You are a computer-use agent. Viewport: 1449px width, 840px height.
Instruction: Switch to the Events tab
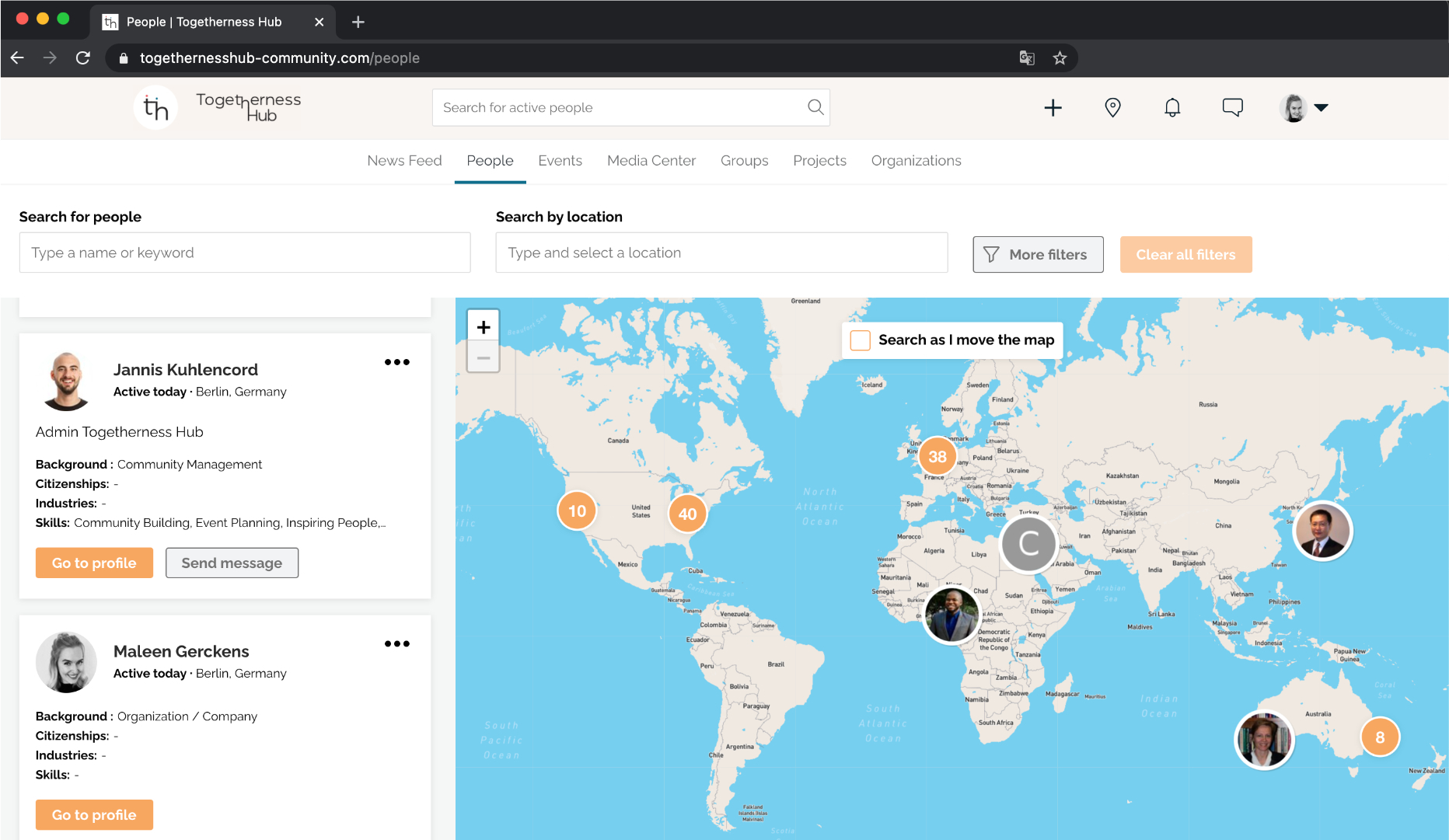[x=560, y=161]
